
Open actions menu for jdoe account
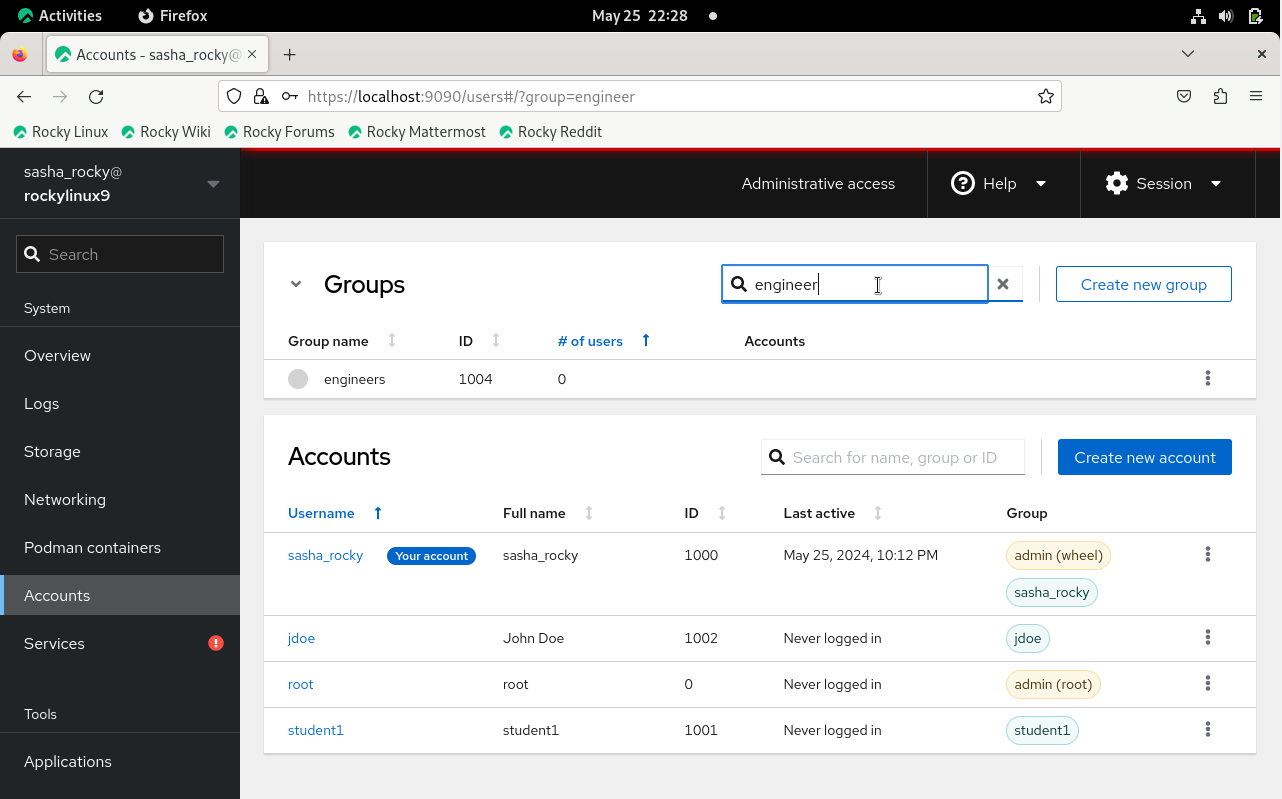click(x=1207, y=637)
